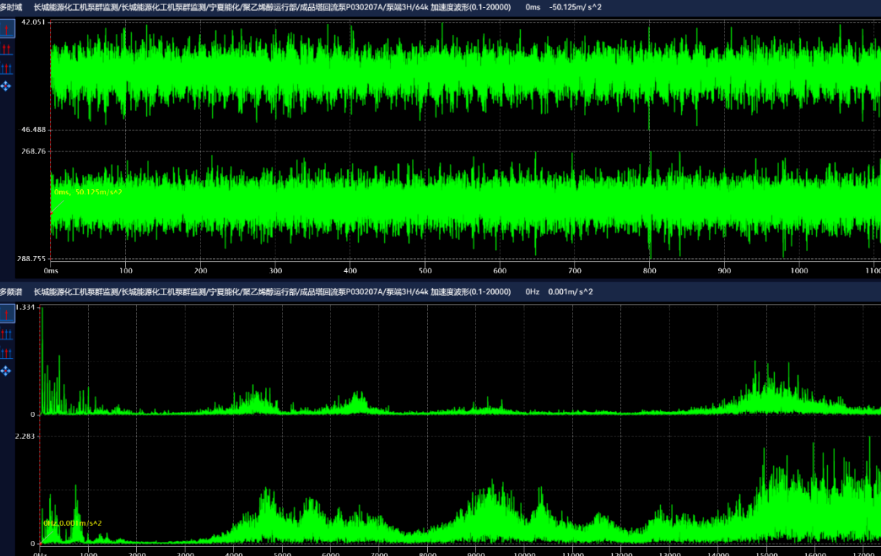The image size is (881, 556).
Task: Click the 0Hz 0.001m/s^2 readout in spectrum header
Action: pos(560,292)
